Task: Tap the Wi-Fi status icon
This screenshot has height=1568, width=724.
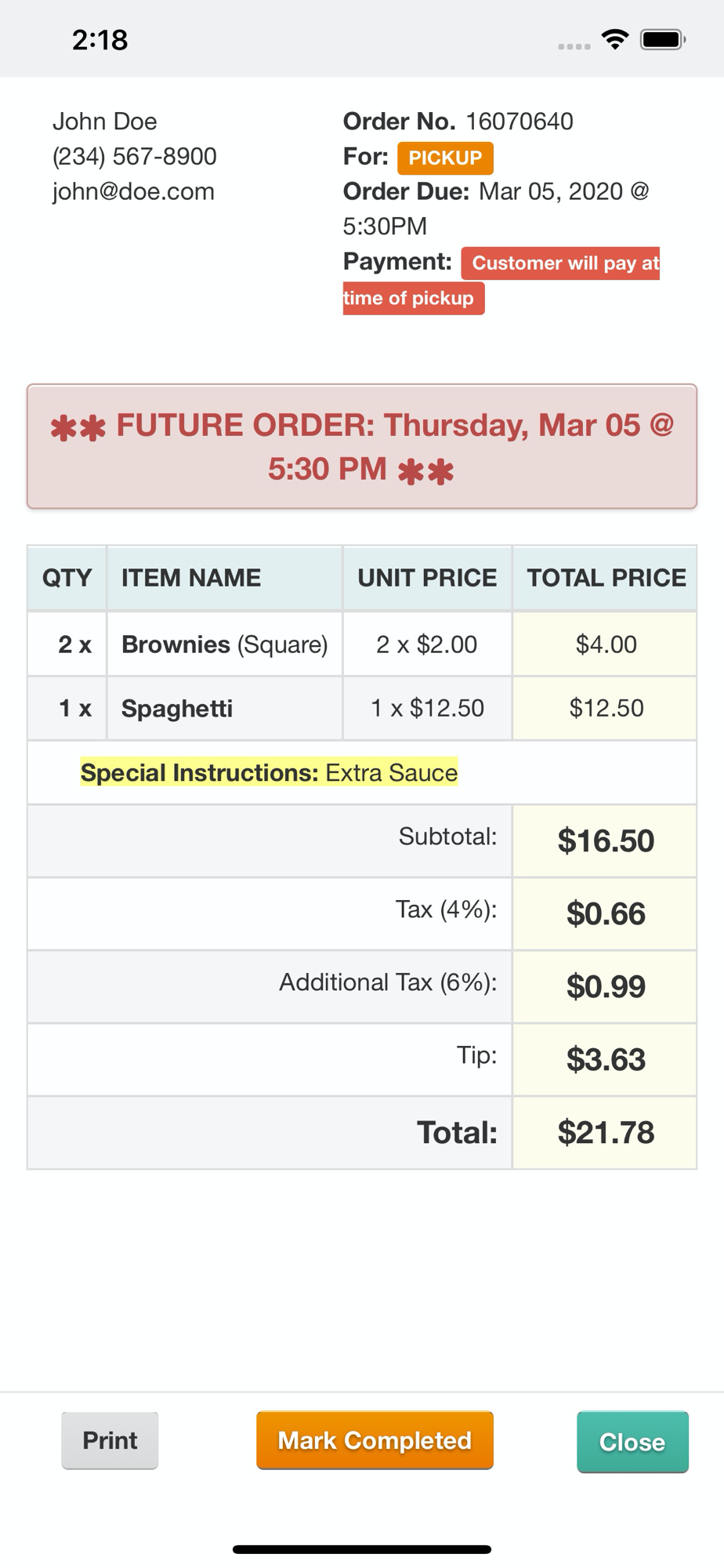Action: (x=616, y=39)
